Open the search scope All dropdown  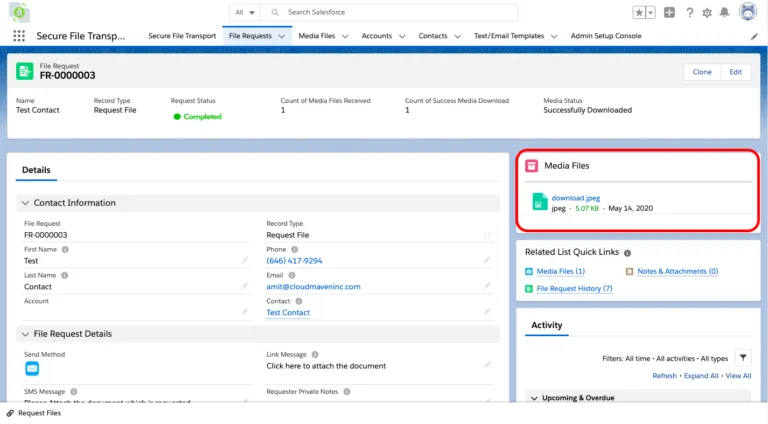pos(245,12)
